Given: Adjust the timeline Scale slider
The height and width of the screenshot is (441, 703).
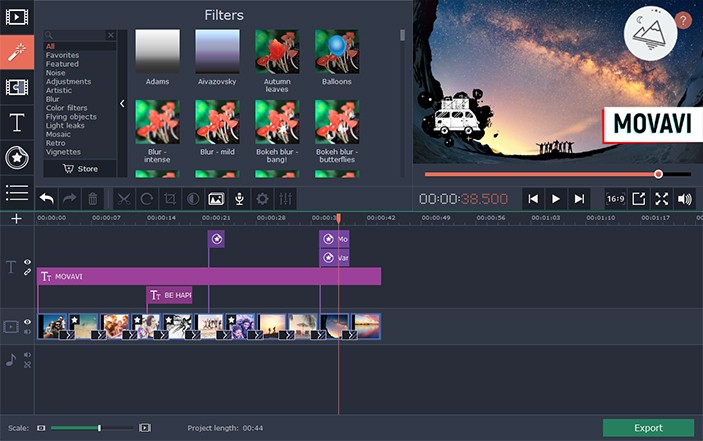Looking at the screenshot, I should tap(92, 428).
